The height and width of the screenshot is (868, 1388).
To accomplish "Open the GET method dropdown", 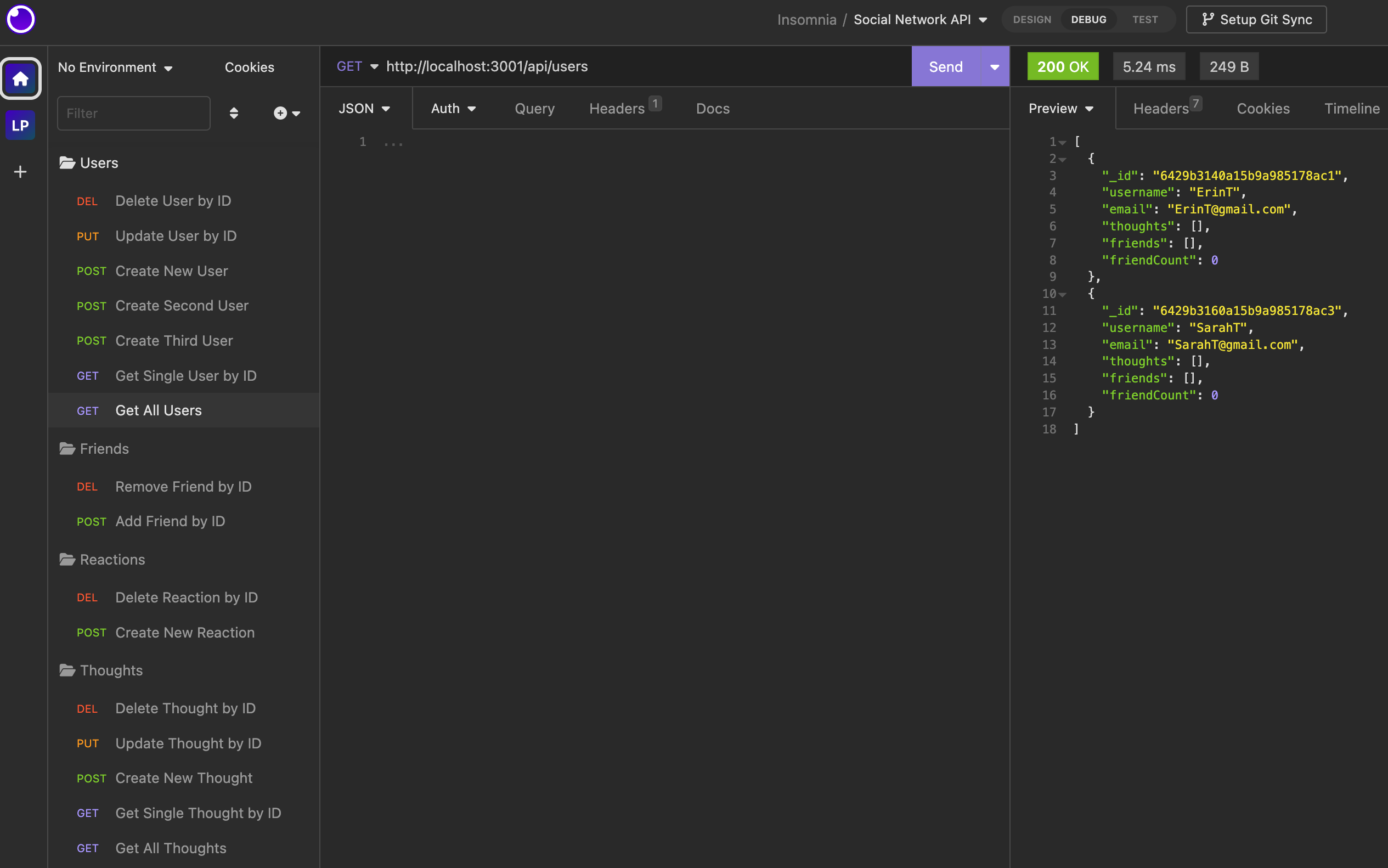I will pos(357,66).
